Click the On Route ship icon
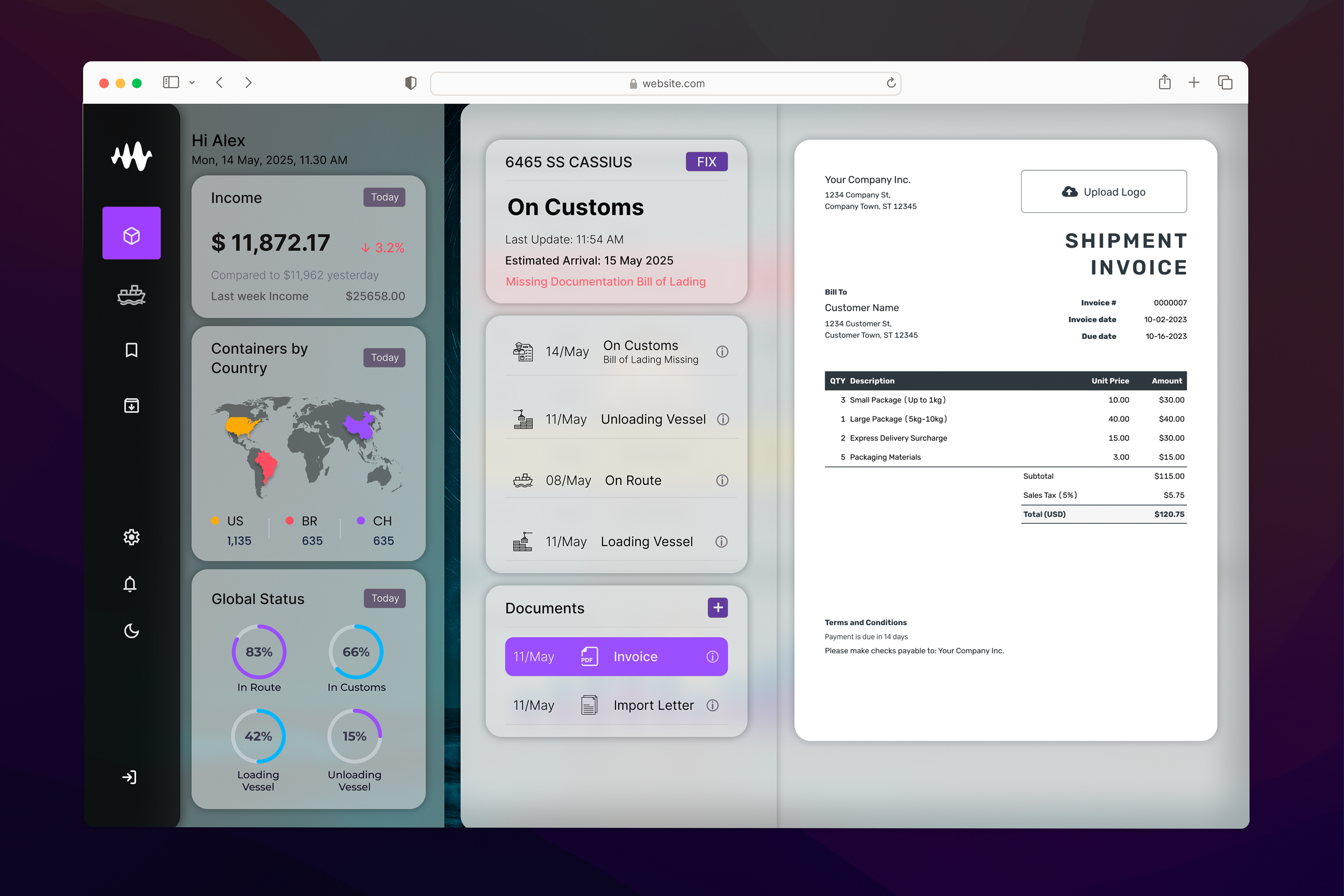This screenshot has height=896, width=1344. pyautogui.click(x=523, y=481)
